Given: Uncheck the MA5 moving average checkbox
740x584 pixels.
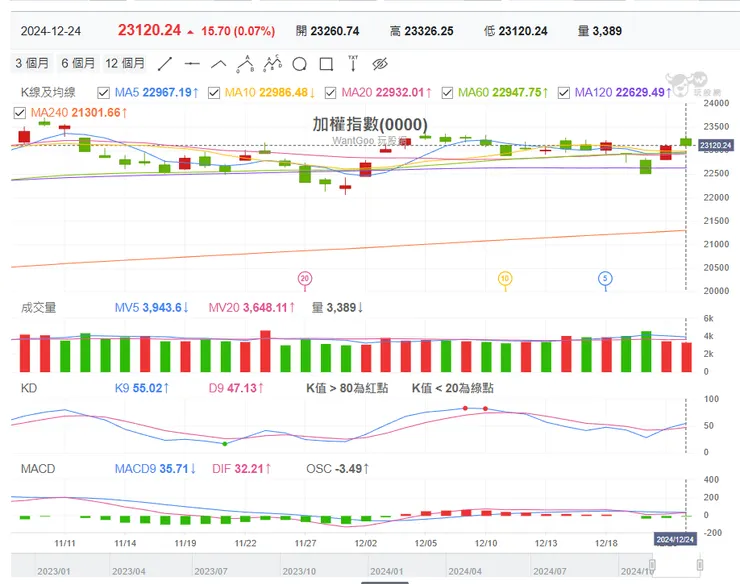Looking at the screenshot, I should tap(103, 93).
